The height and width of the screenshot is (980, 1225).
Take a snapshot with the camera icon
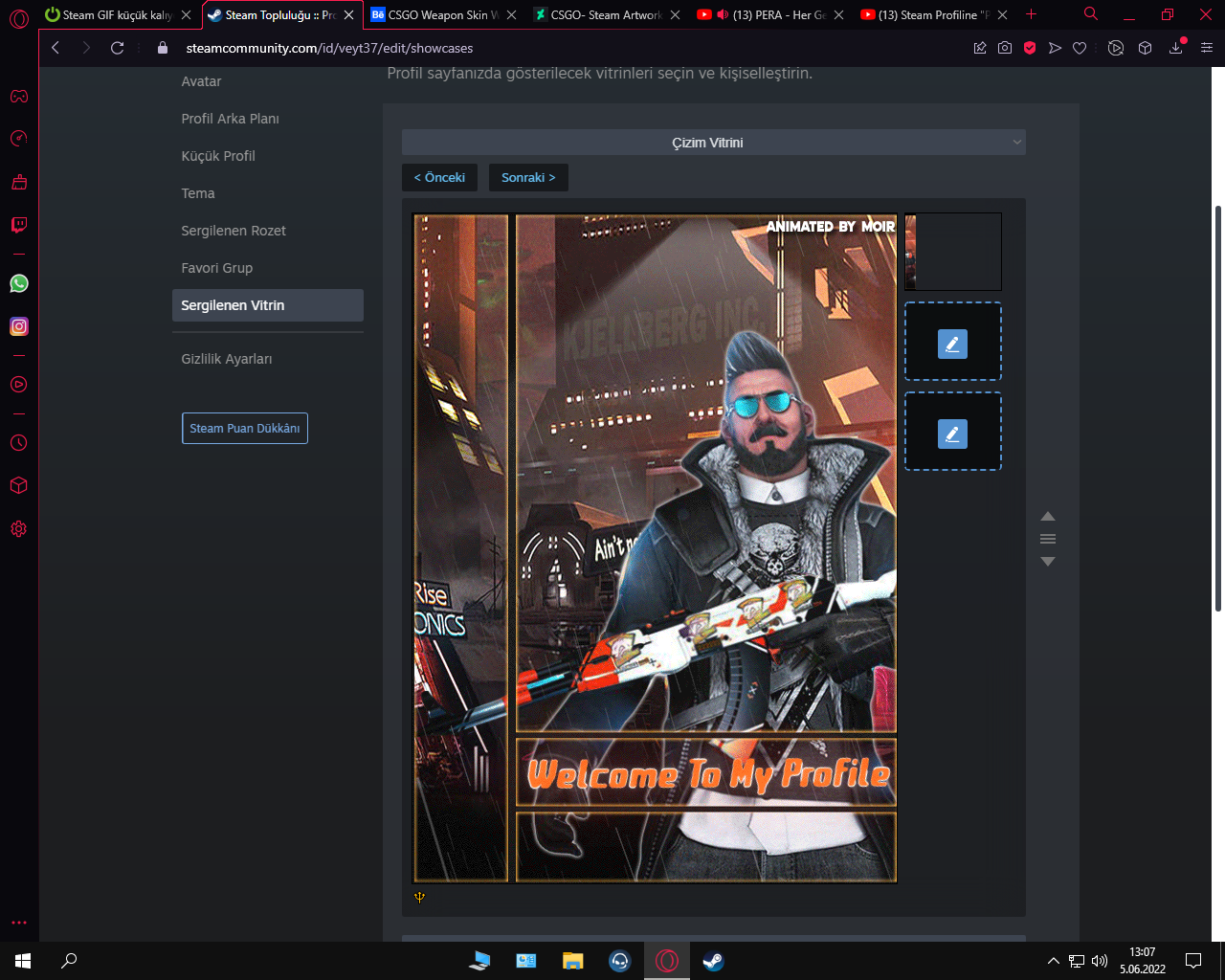[x=1005, y=48]
